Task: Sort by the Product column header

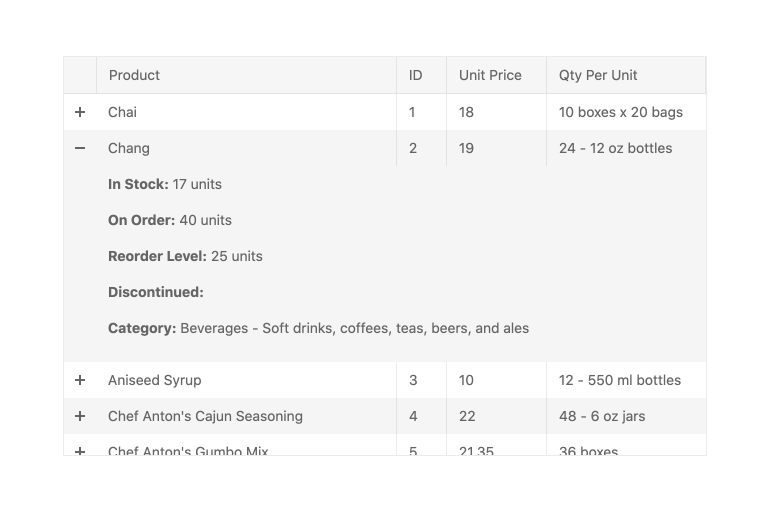Action: 134,75
